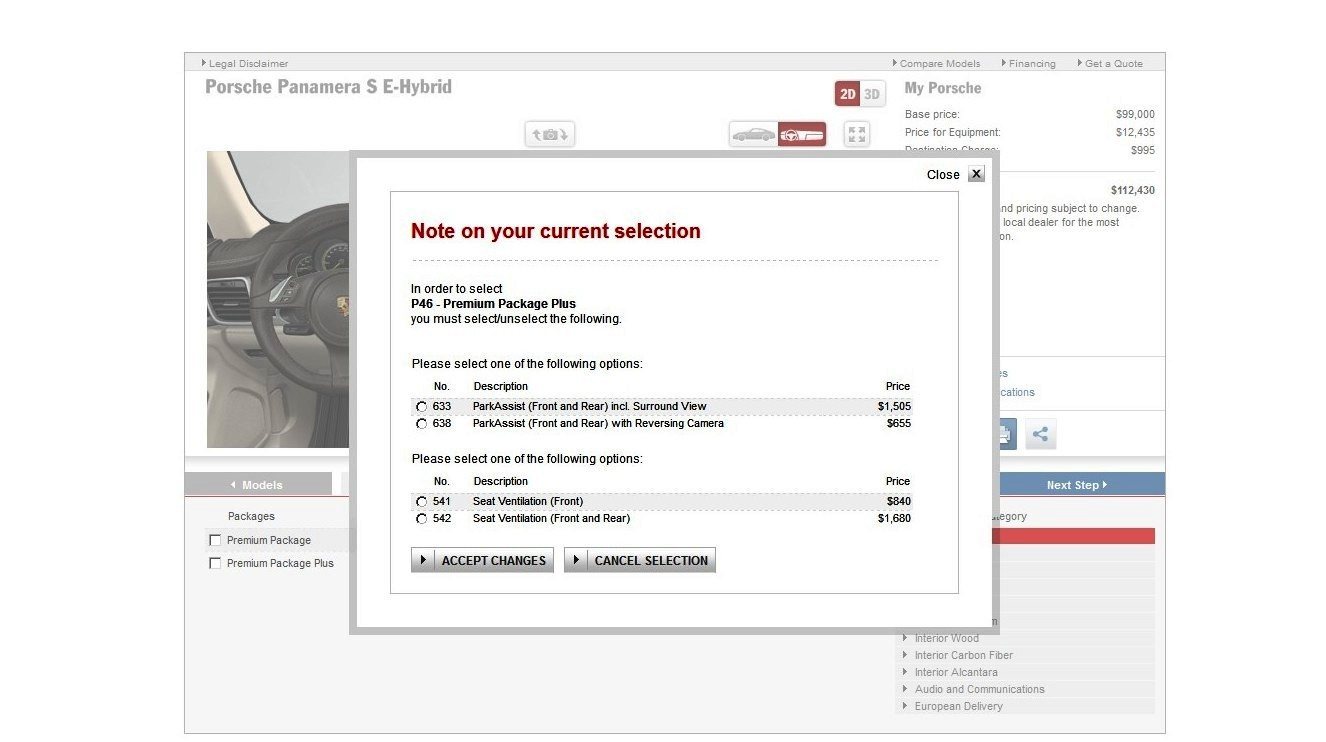This screenshot has height=742, width=1326.
Task: Click 'P46 - Premium Package Plus' text
Action: point(493,304)
